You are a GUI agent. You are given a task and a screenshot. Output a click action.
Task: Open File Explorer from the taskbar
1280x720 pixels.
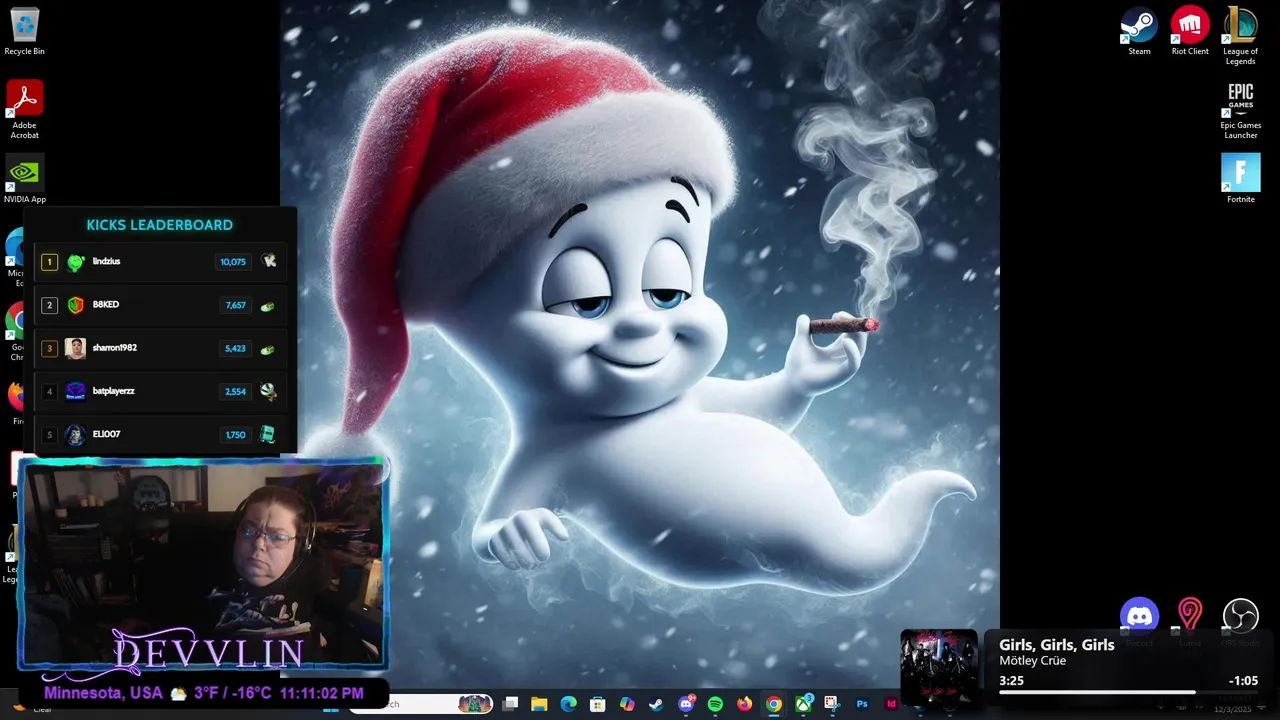point(539,704)
